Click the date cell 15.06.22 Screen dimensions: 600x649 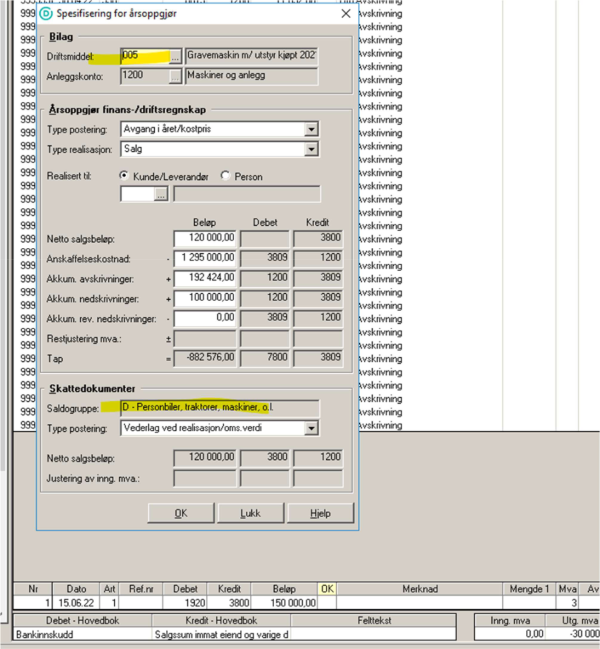pyautogui.click(x=76, y=603)
